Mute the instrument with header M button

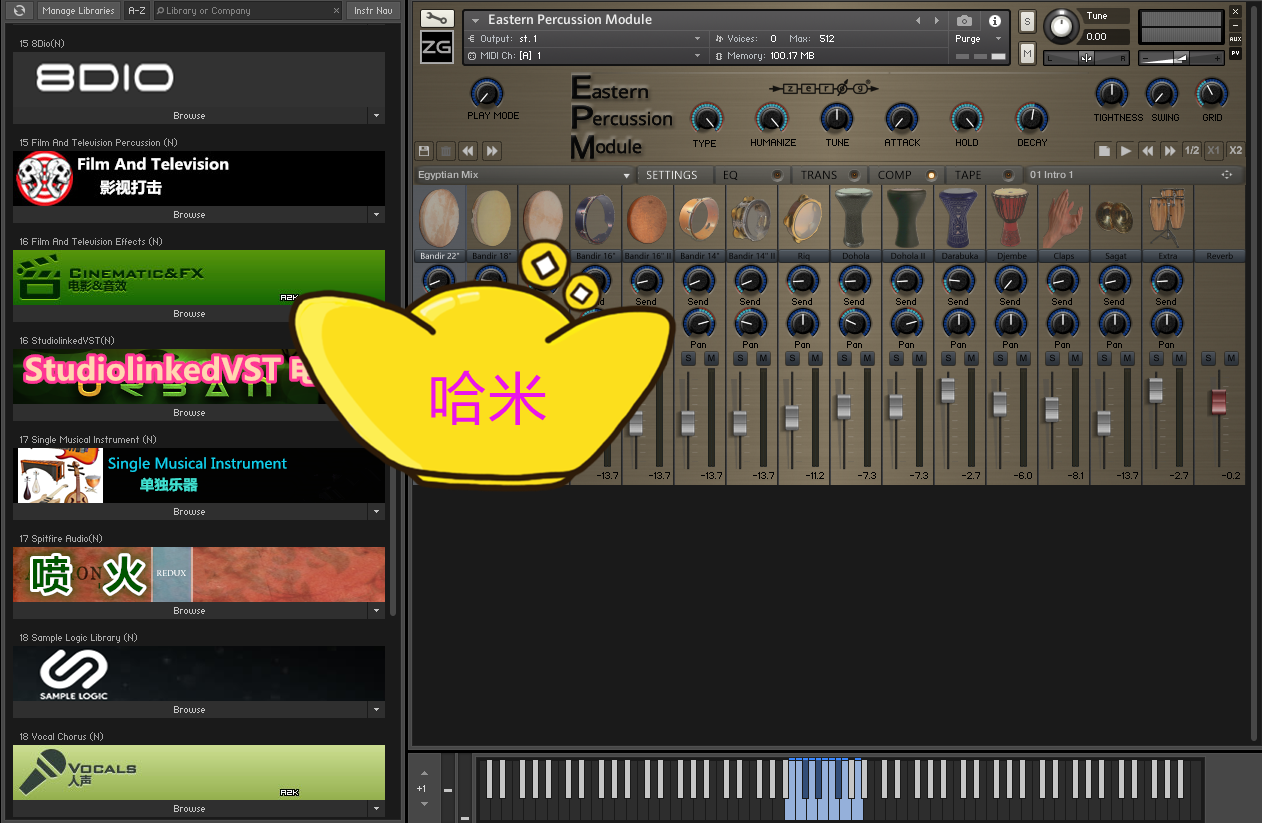tap(1027, 53)
